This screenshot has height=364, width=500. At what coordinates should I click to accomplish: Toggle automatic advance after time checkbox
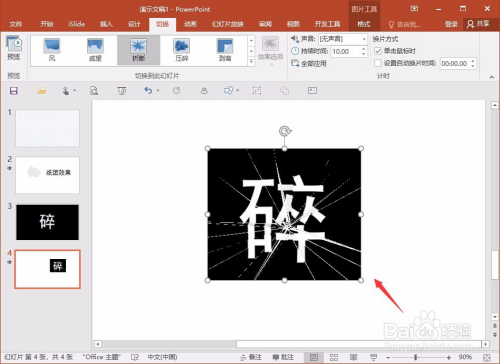378,63
